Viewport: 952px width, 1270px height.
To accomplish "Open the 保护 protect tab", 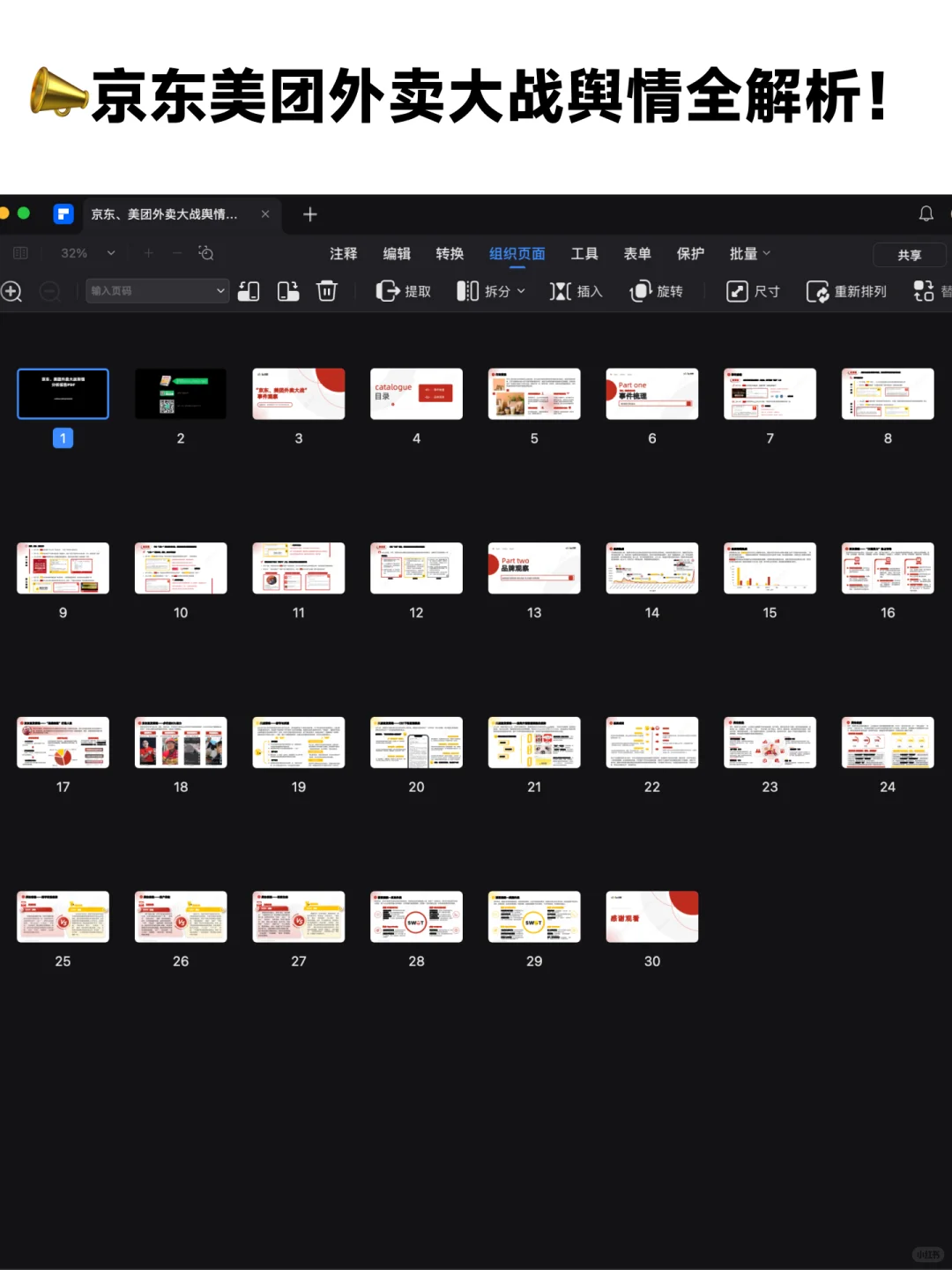I will 690,253.
